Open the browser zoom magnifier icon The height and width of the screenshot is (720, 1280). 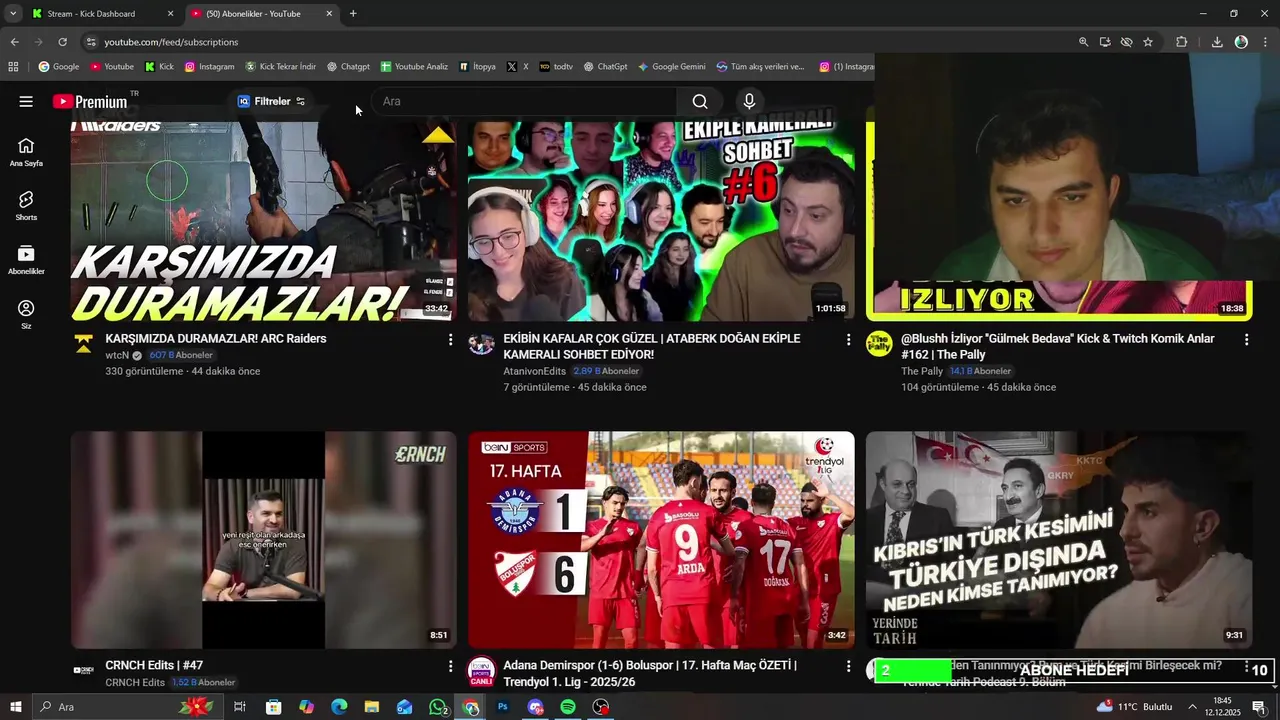1083,42
